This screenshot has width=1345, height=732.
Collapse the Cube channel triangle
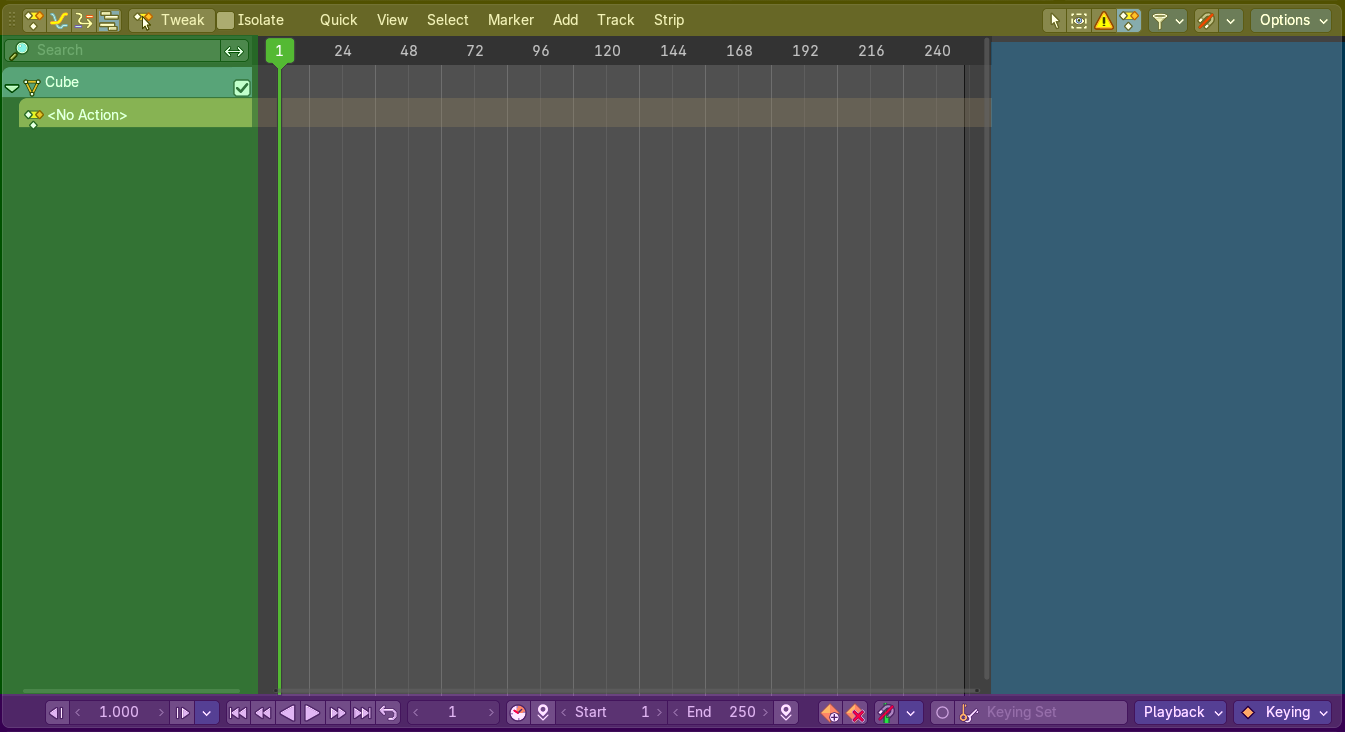[x=12, y=87]
